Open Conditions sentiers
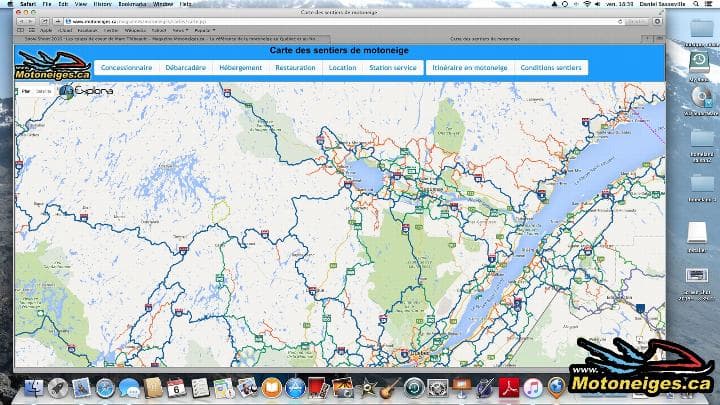720x405 pixels. tap(551, 68)
